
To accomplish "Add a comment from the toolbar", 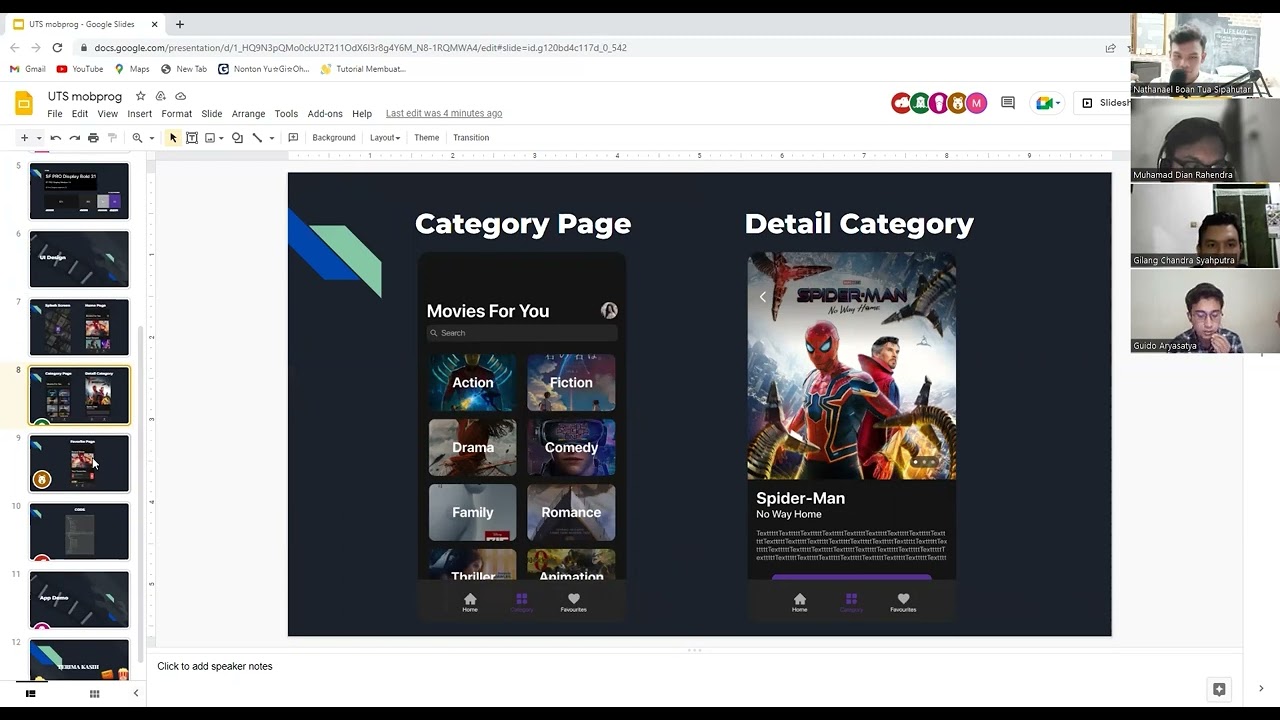I will click(x=293, y=138).
